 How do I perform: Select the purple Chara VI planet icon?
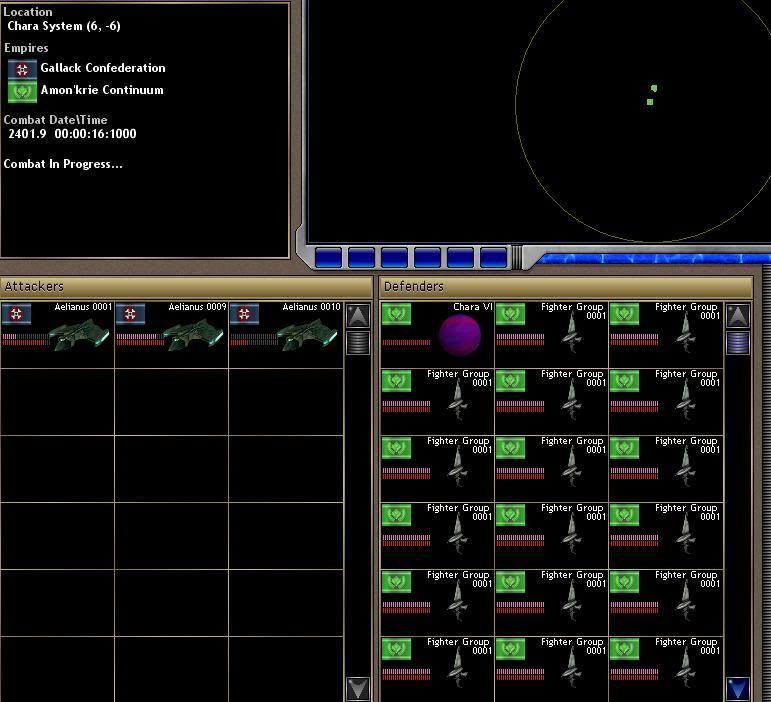click(x=460, y=335)
